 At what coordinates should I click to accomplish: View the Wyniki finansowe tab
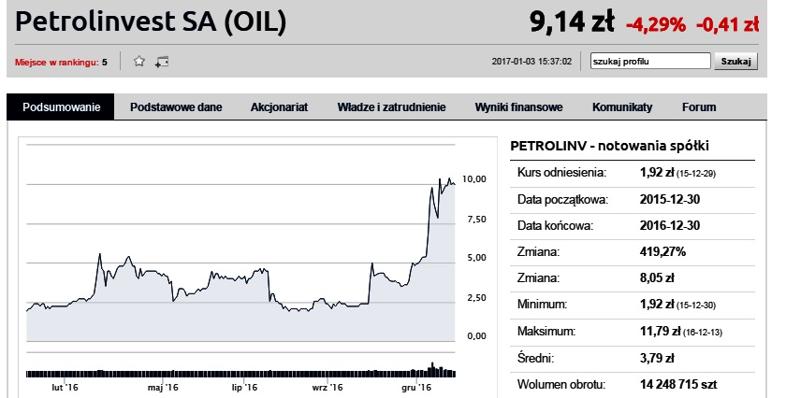519,107
